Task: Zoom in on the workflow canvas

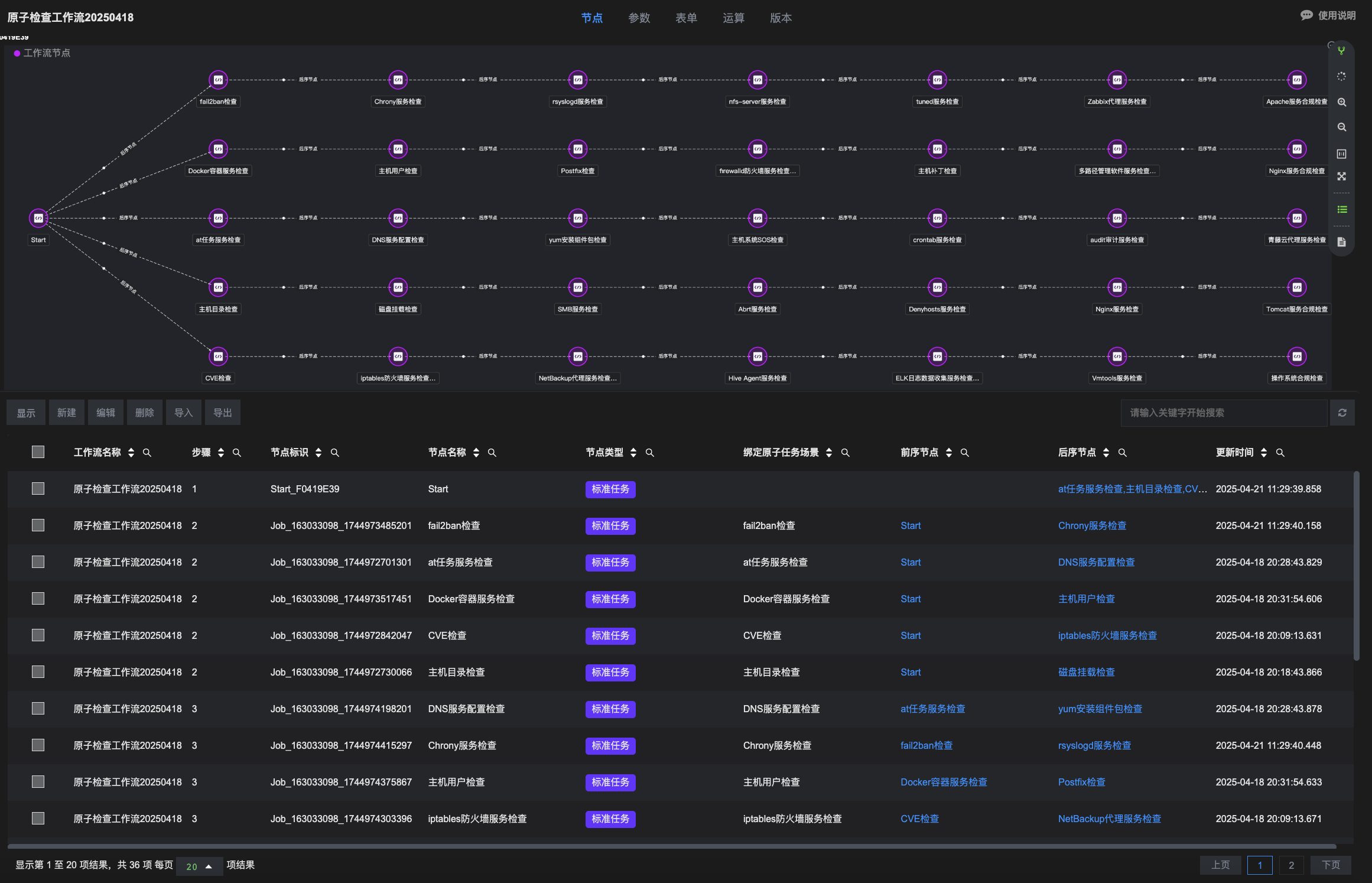Action: (x=1341, y=102)
